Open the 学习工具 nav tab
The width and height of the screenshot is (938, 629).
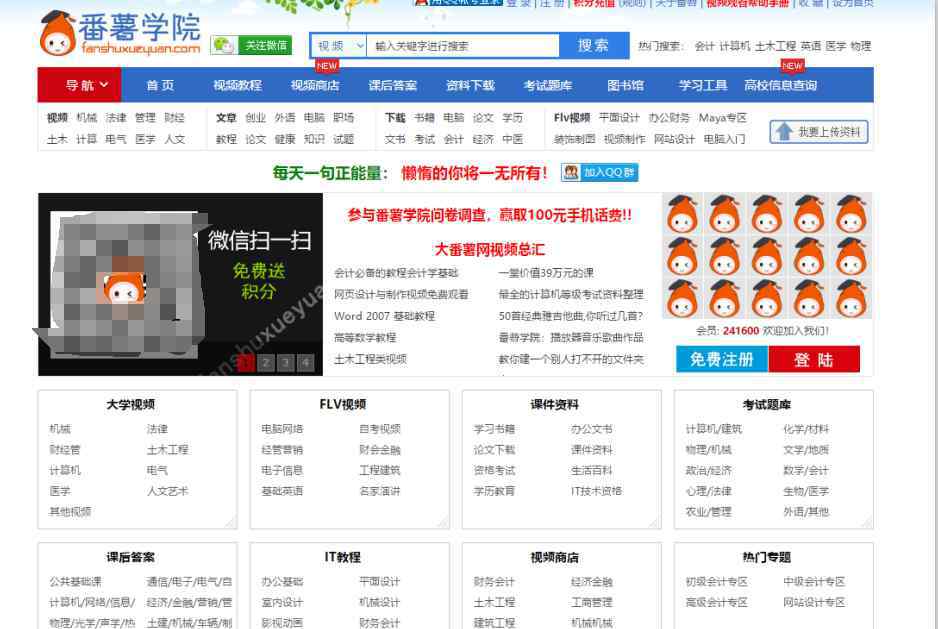click(x=703, y=85)
